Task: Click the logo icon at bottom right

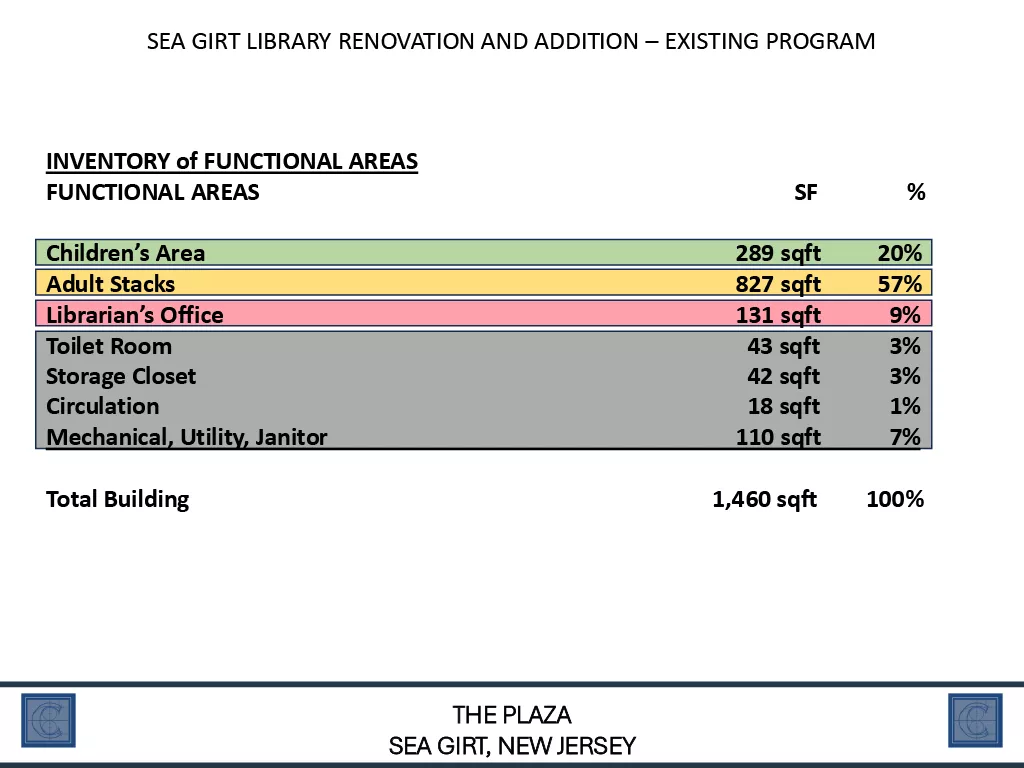Action: [x=975, y=720]
